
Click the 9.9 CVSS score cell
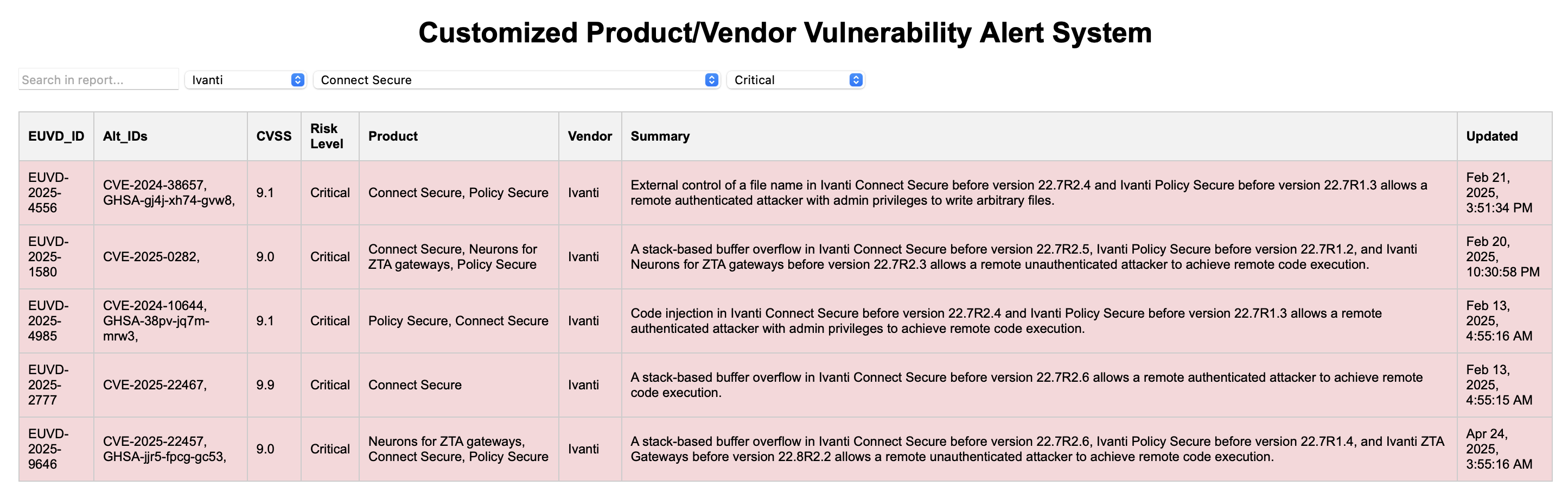click(x=265, y=385)
